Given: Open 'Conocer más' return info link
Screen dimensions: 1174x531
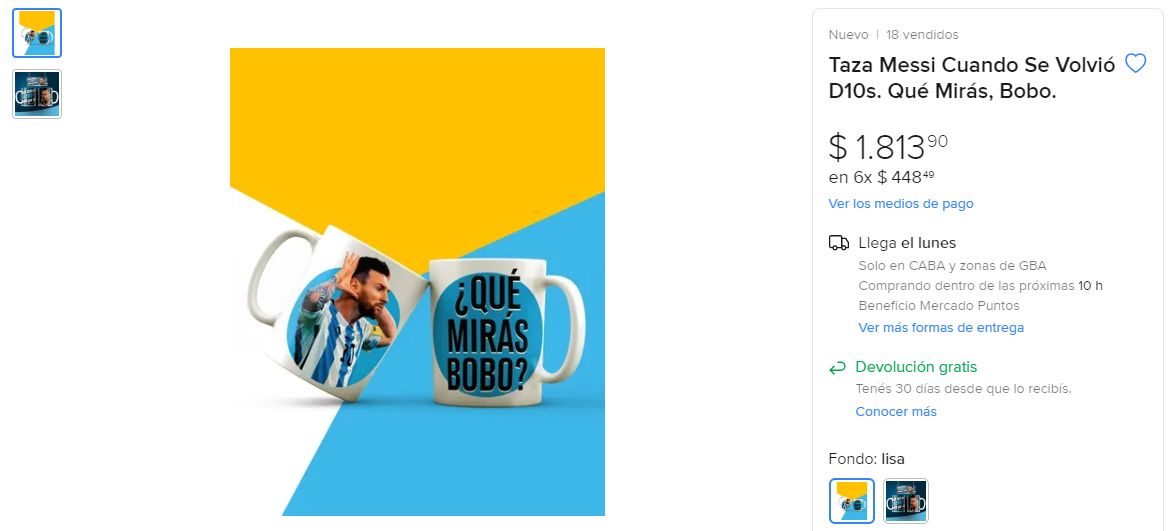Looking at the screenshot, I should click(x=895, y=411).
